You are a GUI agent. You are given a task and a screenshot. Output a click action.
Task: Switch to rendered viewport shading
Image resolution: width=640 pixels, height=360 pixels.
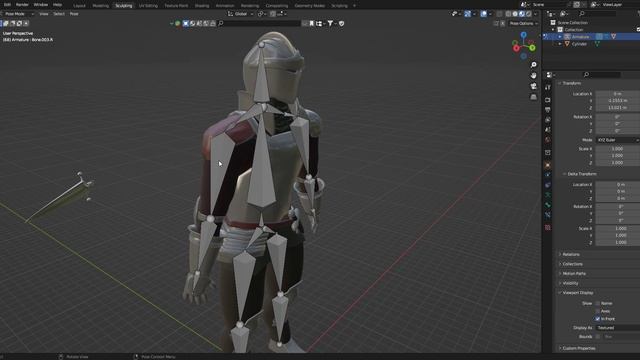(x=529, y=14)
